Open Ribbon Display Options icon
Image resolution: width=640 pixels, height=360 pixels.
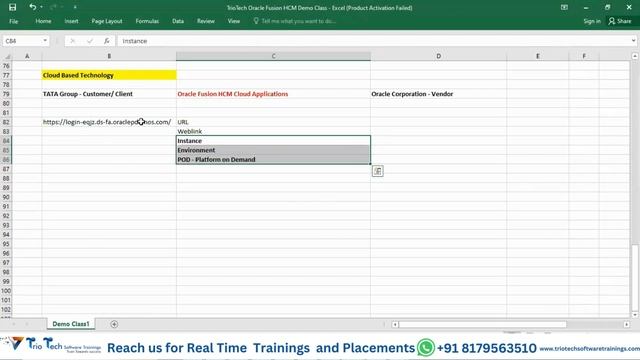(564, 7)
